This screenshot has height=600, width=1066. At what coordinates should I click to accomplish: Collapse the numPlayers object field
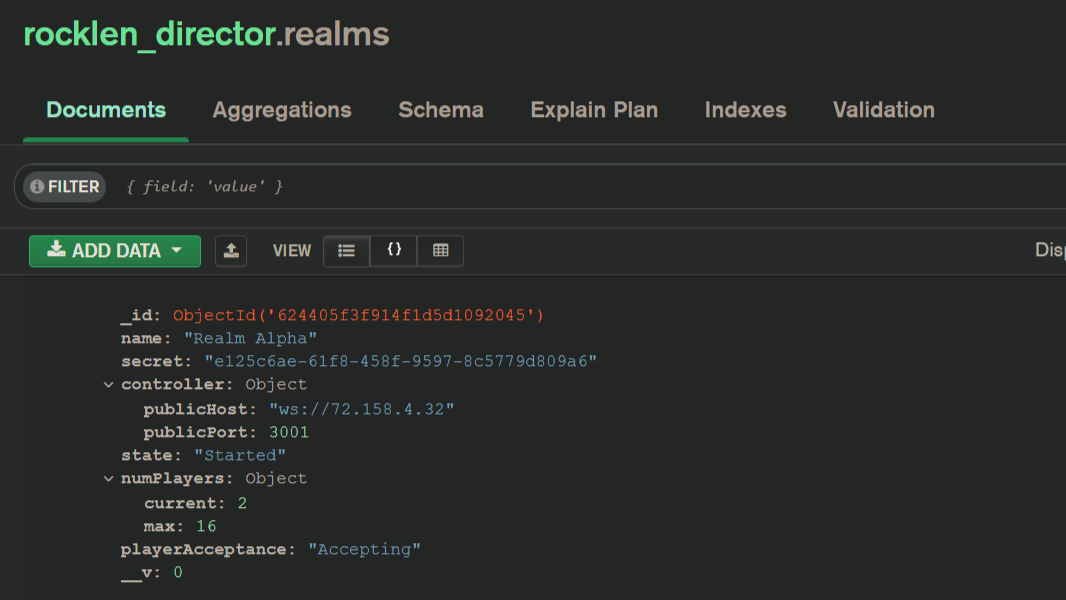tap(108, 478)
